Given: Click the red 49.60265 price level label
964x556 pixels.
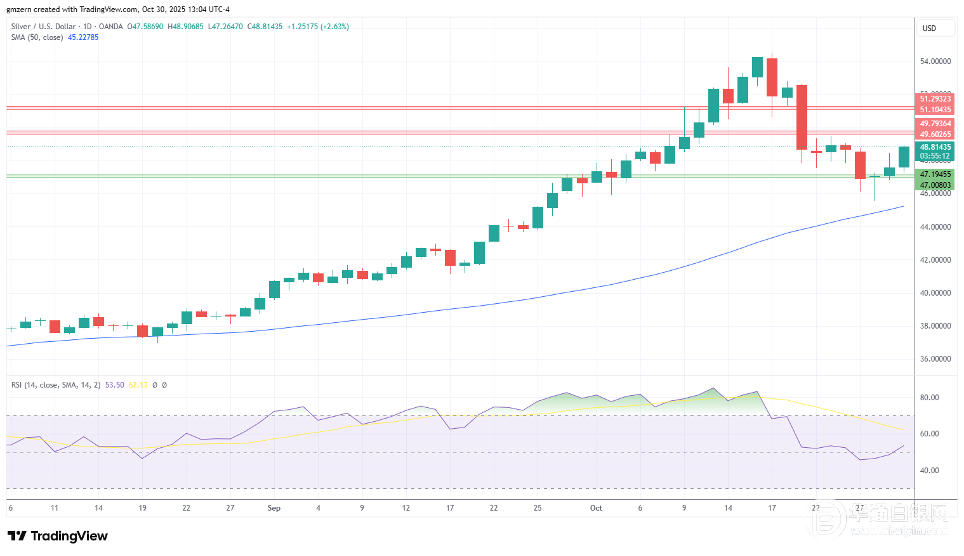Looking at the screenshot, I should (x=935, y=134).
